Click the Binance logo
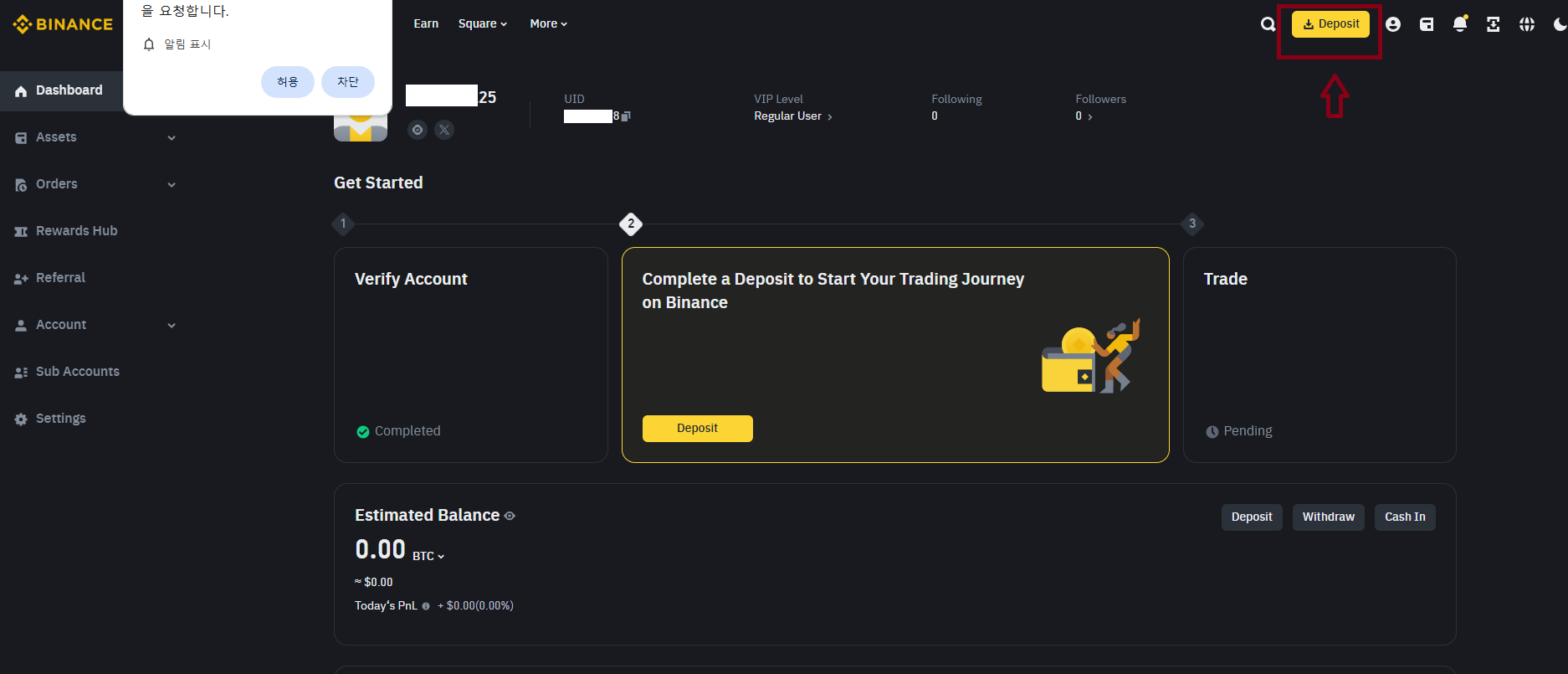 pyautogui.click(x=63, y=24)
